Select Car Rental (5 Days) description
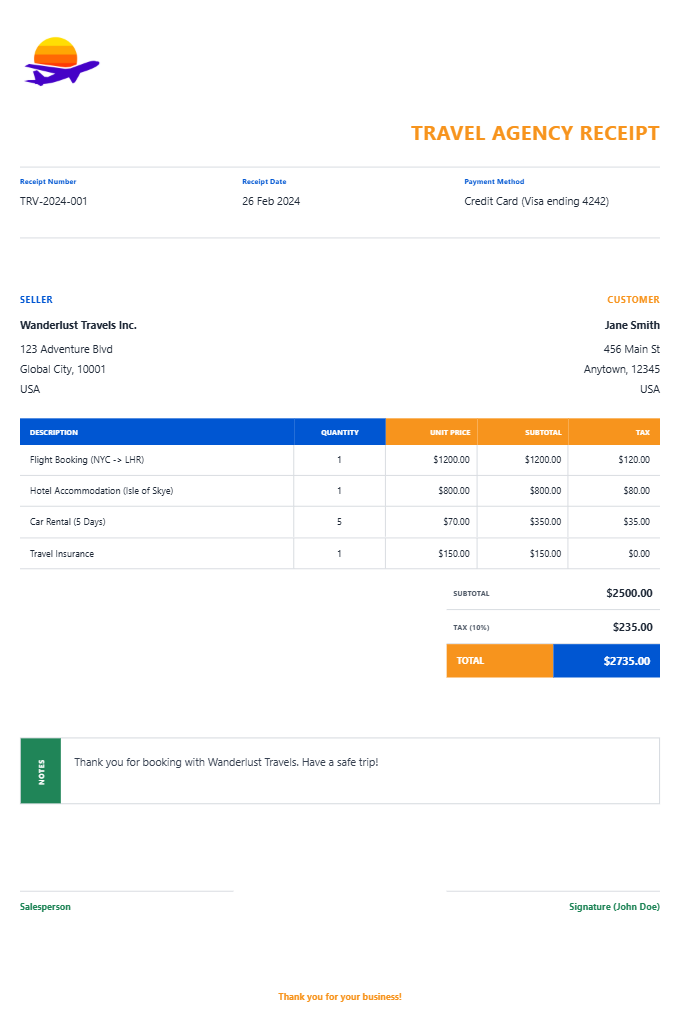 point(67,522)
